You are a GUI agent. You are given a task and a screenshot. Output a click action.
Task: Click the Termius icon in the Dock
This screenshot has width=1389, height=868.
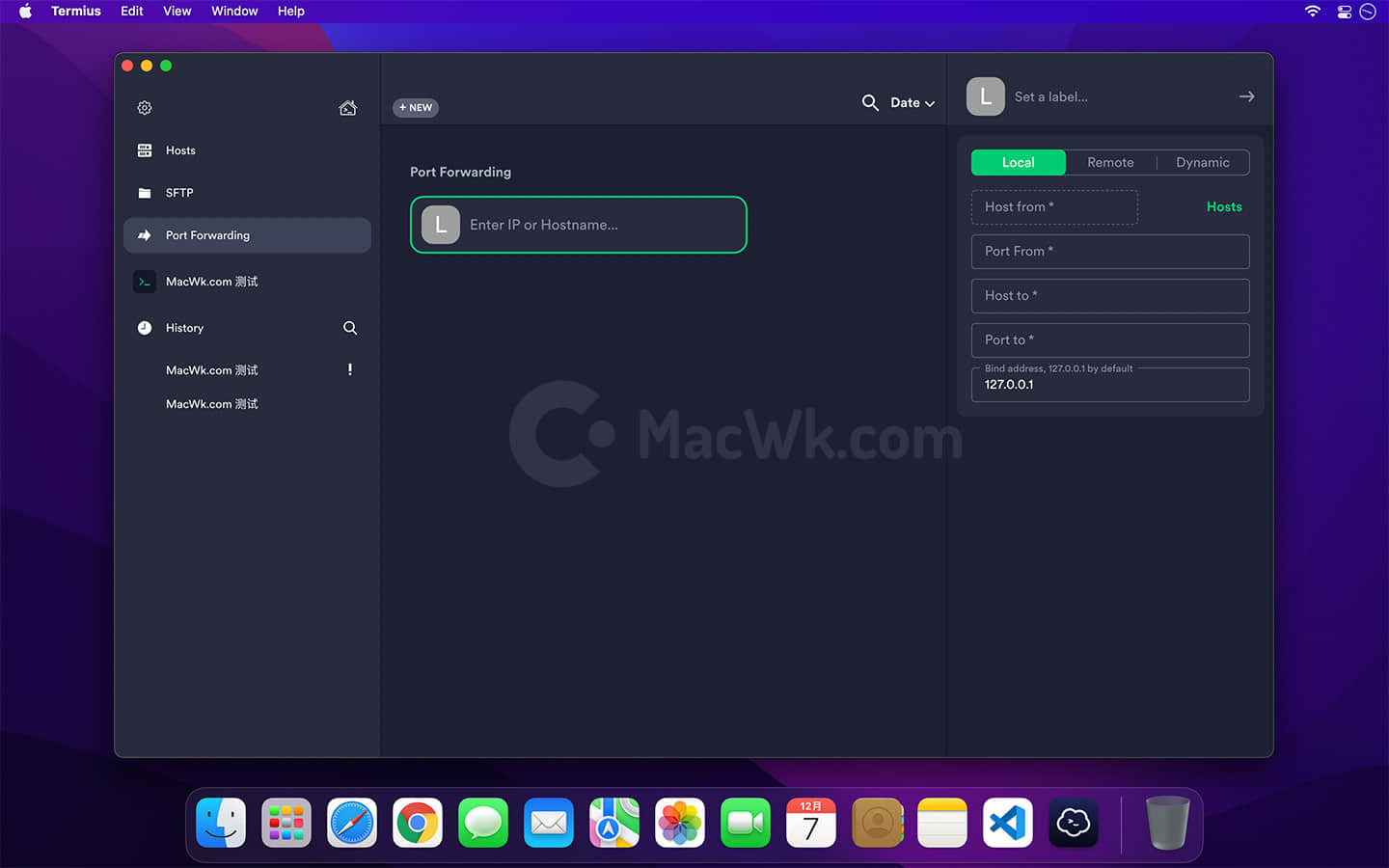(1074, 823)
